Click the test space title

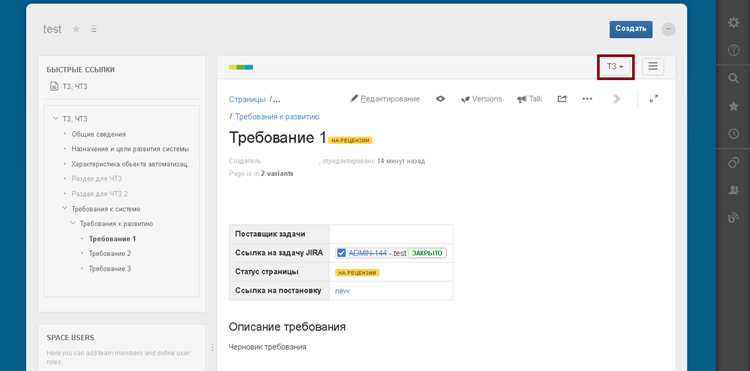(x=52, y=29)
